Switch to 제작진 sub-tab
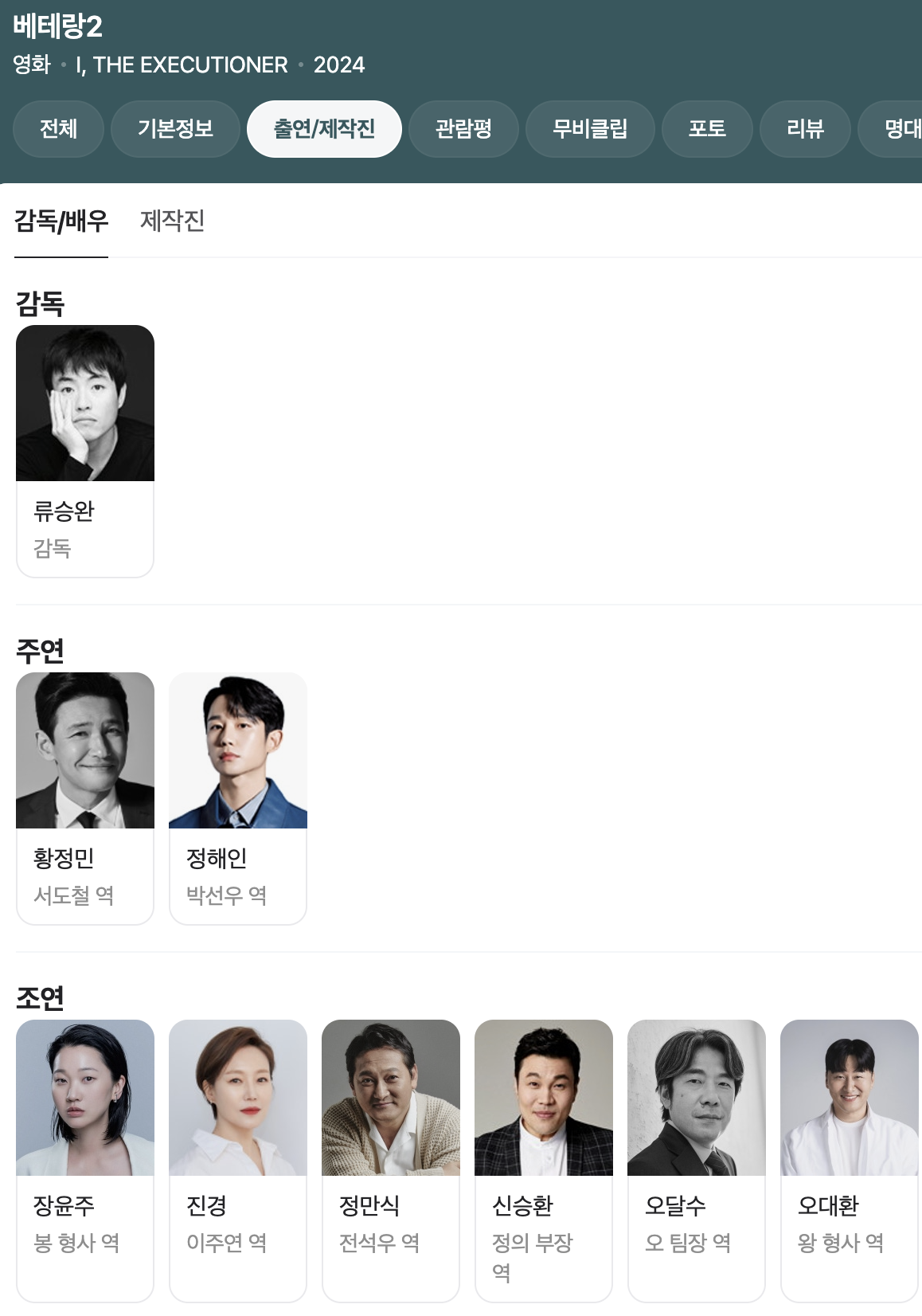922x1316 pixels. pos(172,221)
